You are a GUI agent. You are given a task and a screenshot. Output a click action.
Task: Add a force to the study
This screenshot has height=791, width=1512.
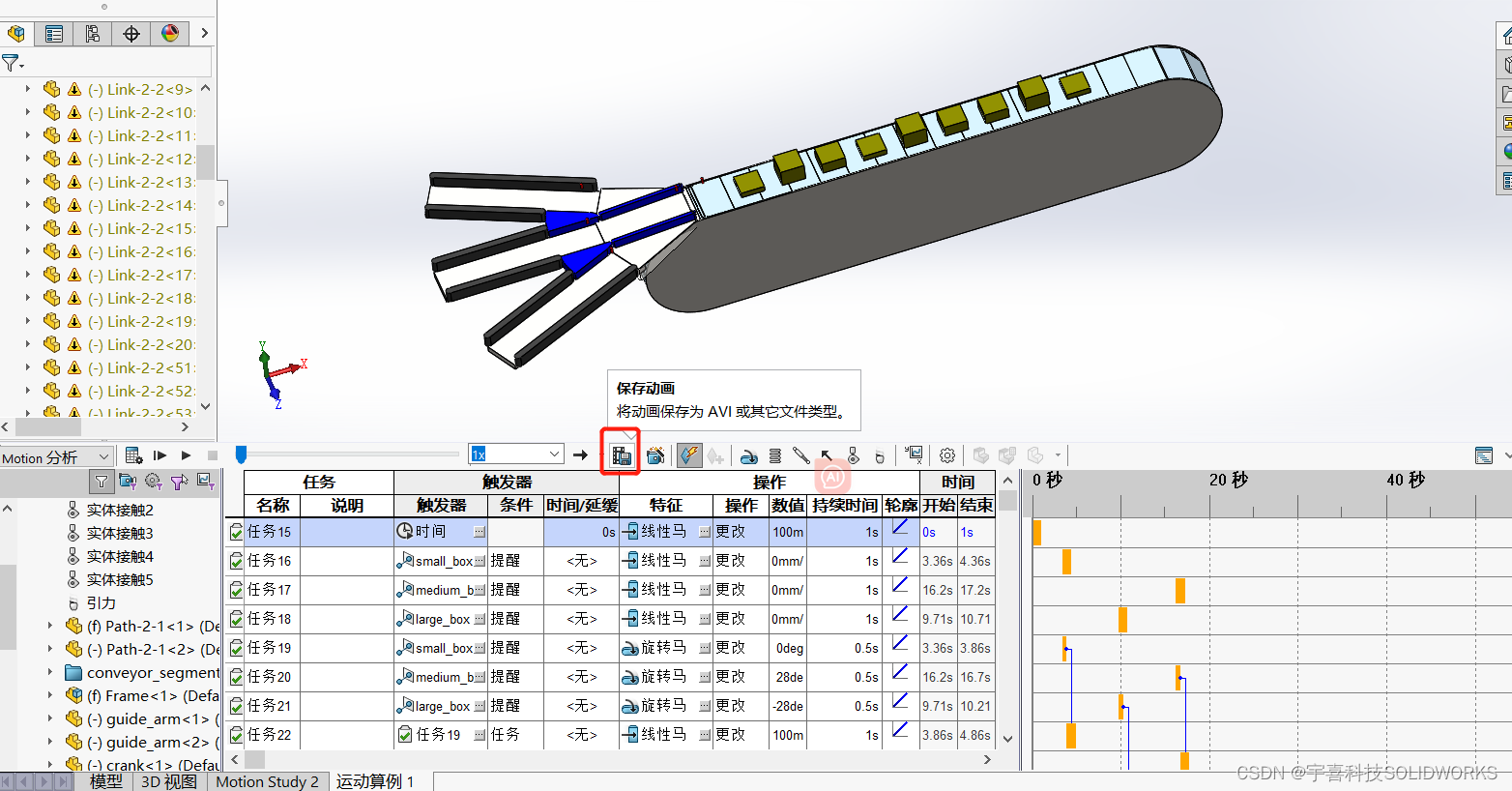coord(827,455)
